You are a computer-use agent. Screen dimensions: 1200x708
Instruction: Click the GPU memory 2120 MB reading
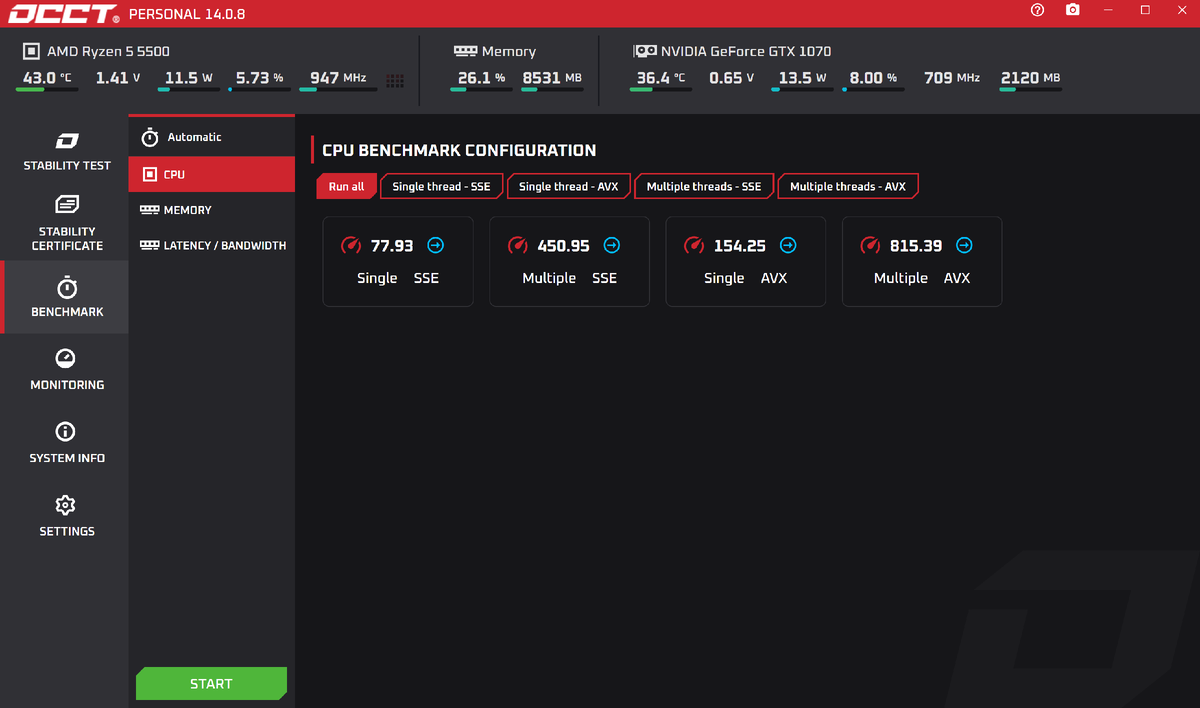point(1031,77)
